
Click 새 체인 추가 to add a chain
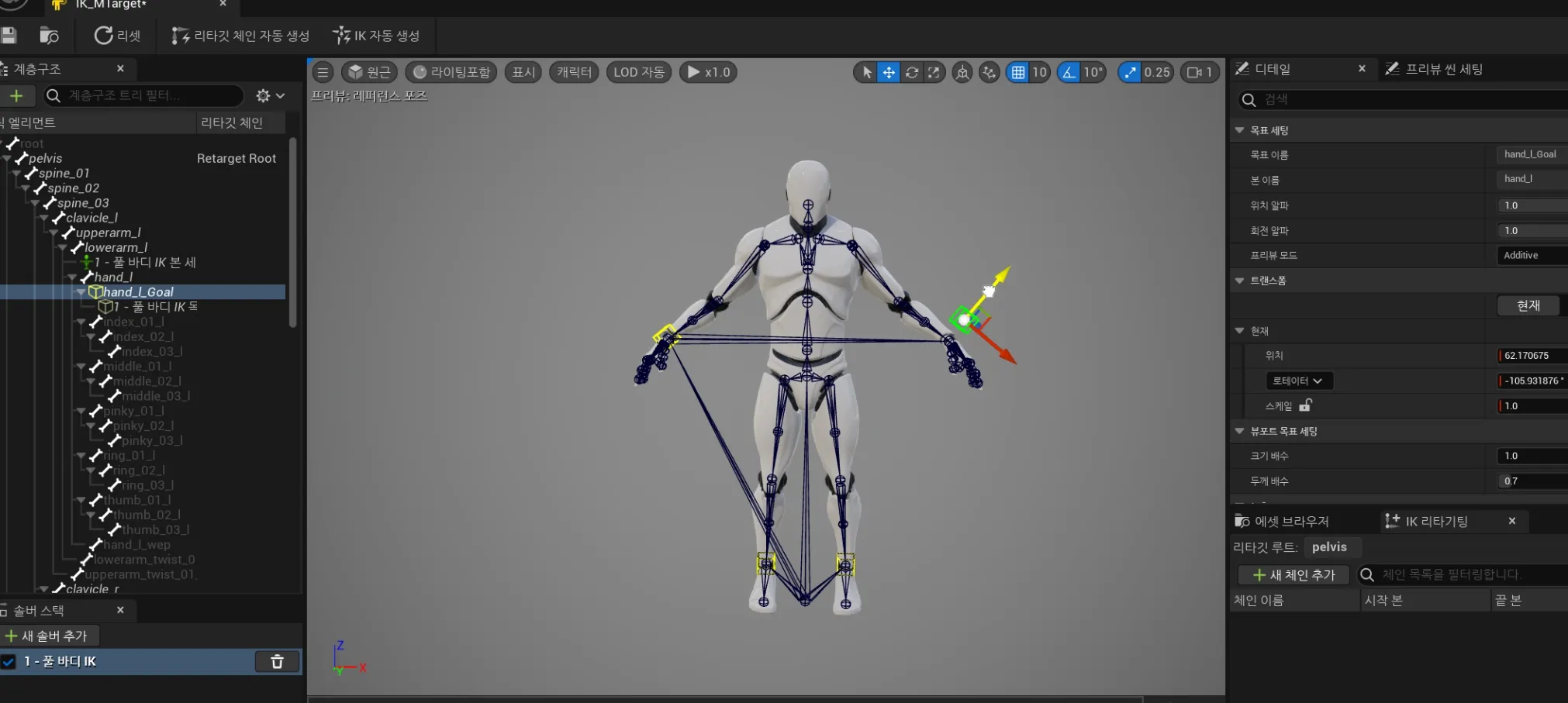[x=1293, y=574]
